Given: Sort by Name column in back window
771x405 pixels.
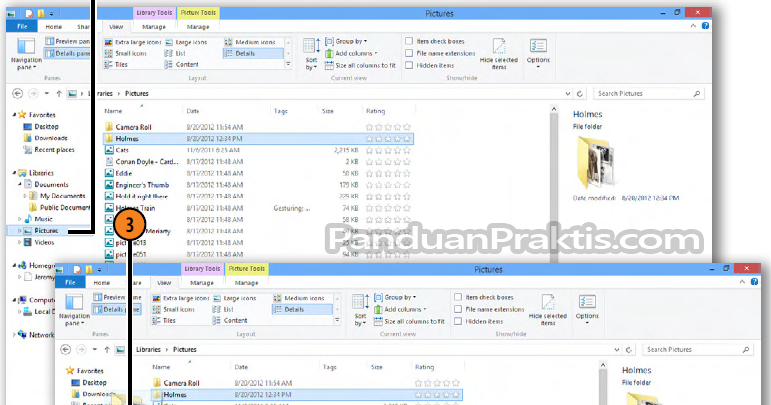Looking at the screenshot, I should tap(113, 111).
